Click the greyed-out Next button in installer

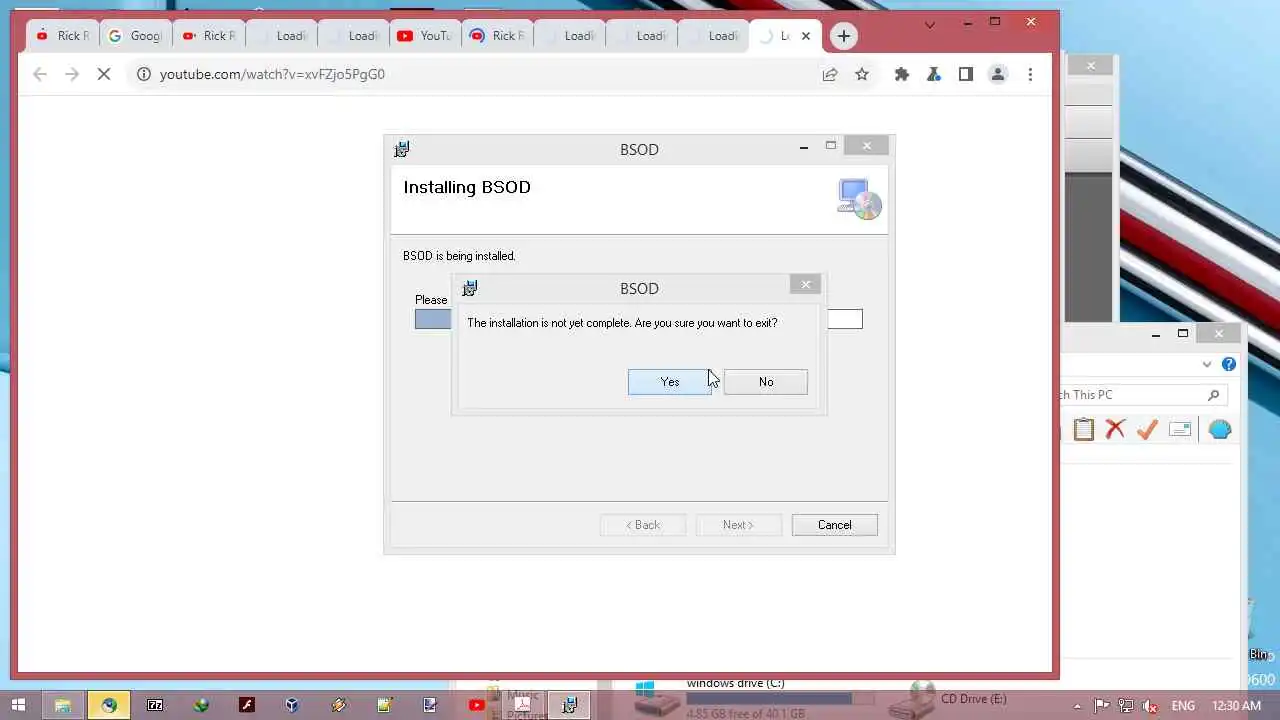coord(738,525)
